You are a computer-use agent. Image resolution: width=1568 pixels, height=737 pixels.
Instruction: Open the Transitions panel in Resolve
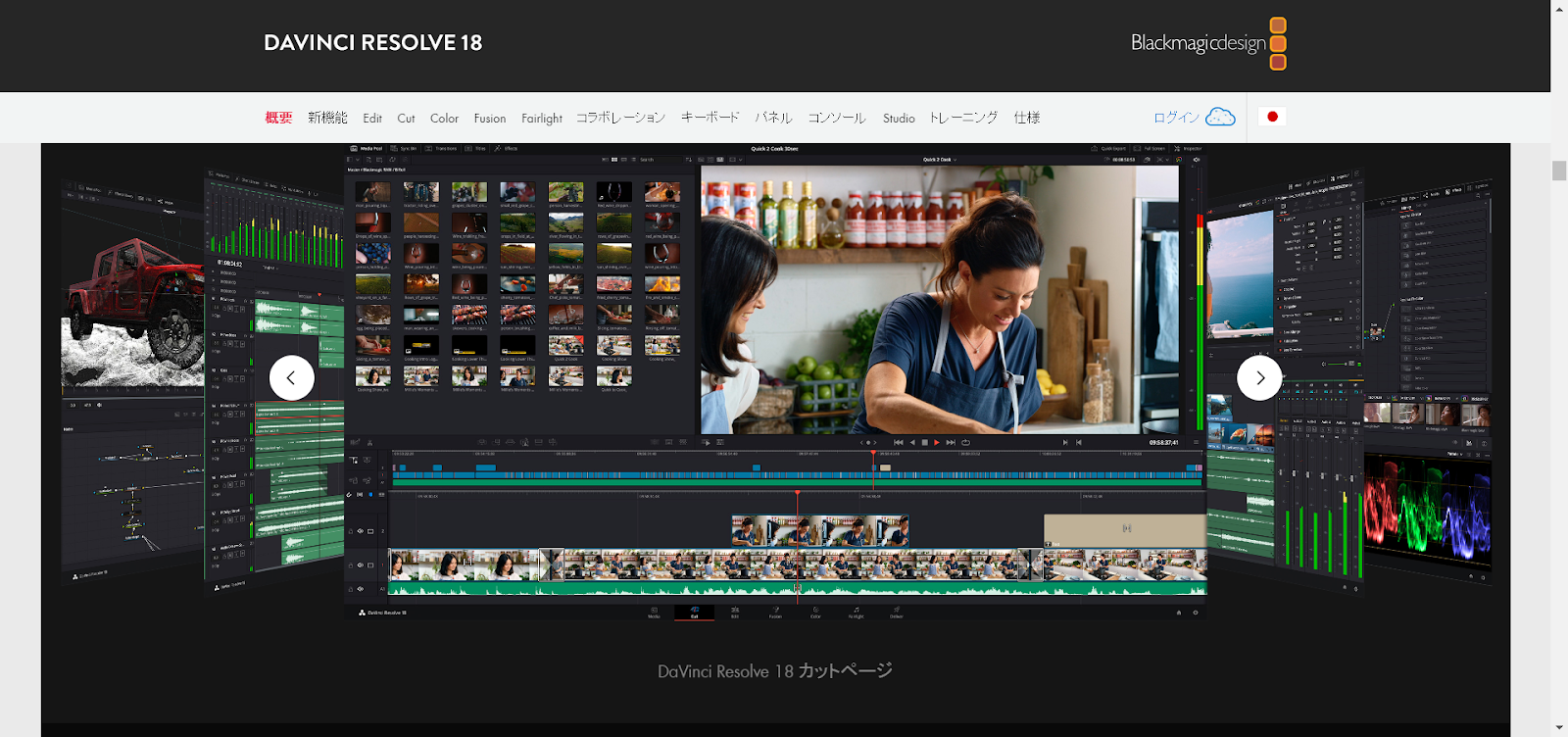[441, 149]
